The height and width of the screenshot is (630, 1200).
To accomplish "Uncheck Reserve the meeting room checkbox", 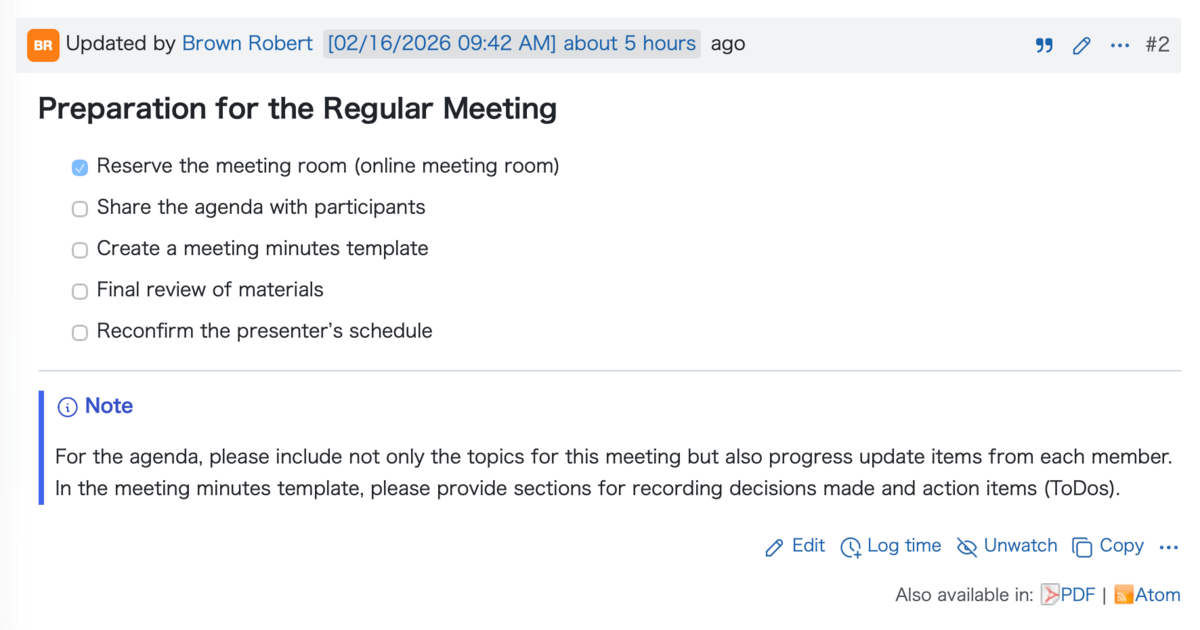I will tap(80, 168).
